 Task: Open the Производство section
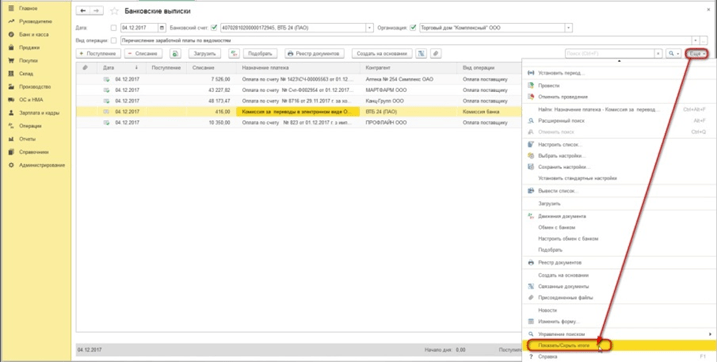tap(35, 86)
